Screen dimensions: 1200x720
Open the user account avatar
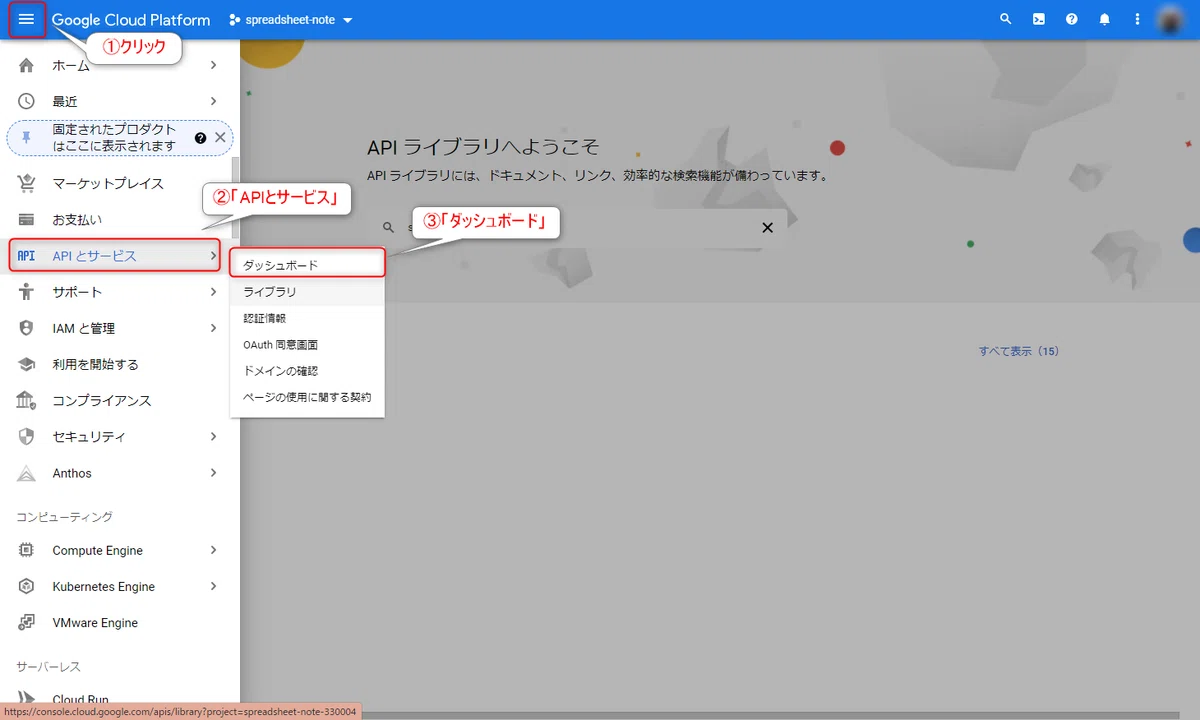pos(1171,19)
